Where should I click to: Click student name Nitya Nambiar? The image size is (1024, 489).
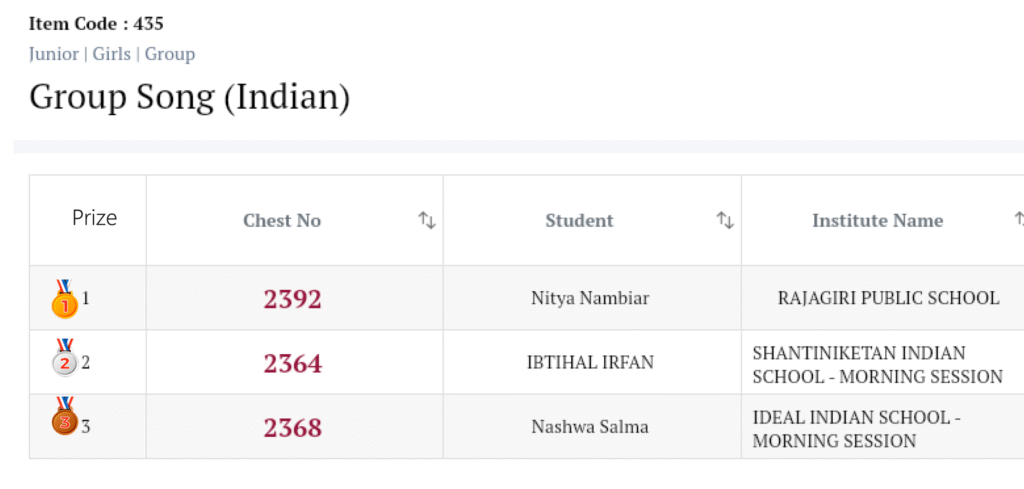click(590, 298)
